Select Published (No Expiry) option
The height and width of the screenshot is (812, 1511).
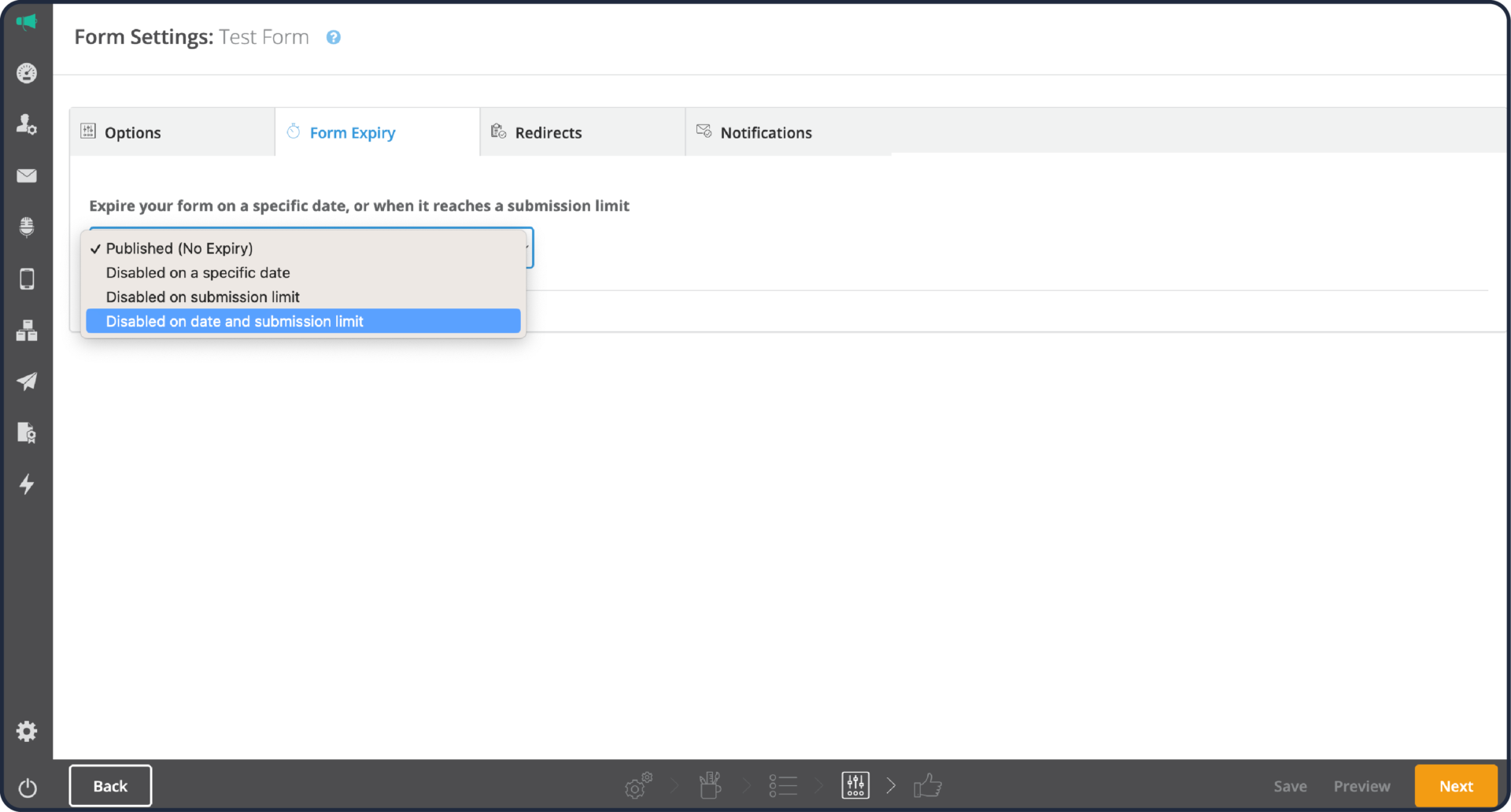[x=179, y=248]
